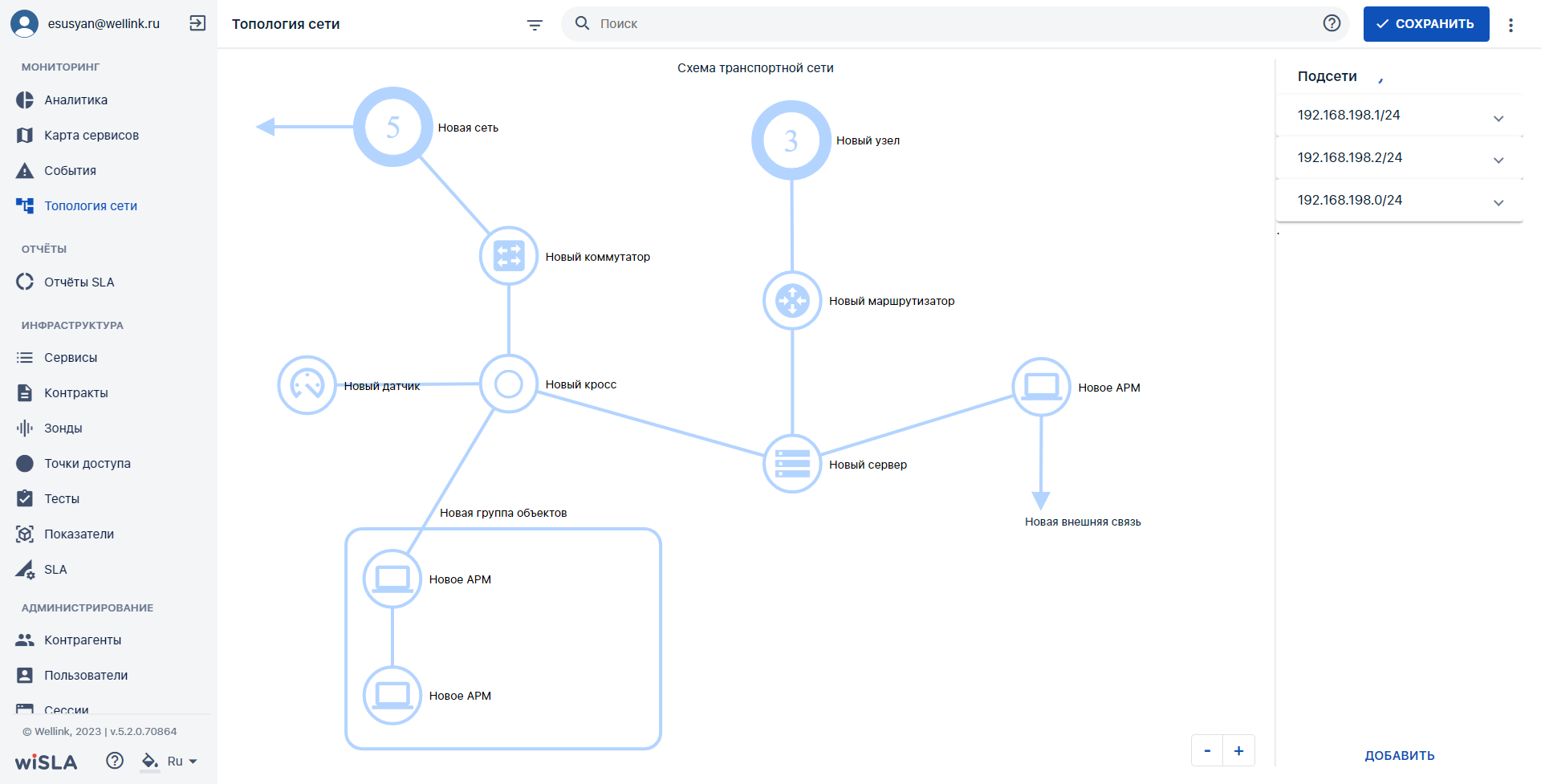Click the logout icon next to email
The image size is (1541, 784).
pos(197,23)
